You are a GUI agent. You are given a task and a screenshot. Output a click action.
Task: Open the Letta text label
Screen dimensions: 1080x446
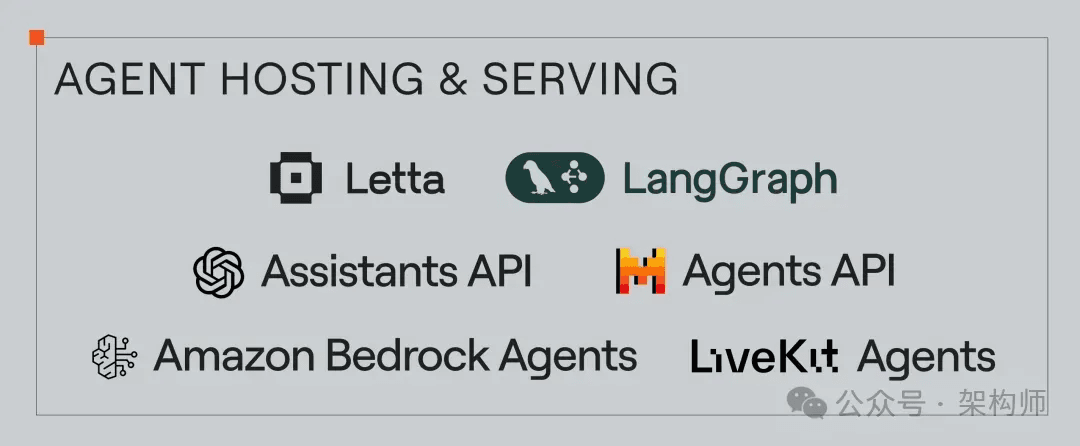tap(395, 178)
